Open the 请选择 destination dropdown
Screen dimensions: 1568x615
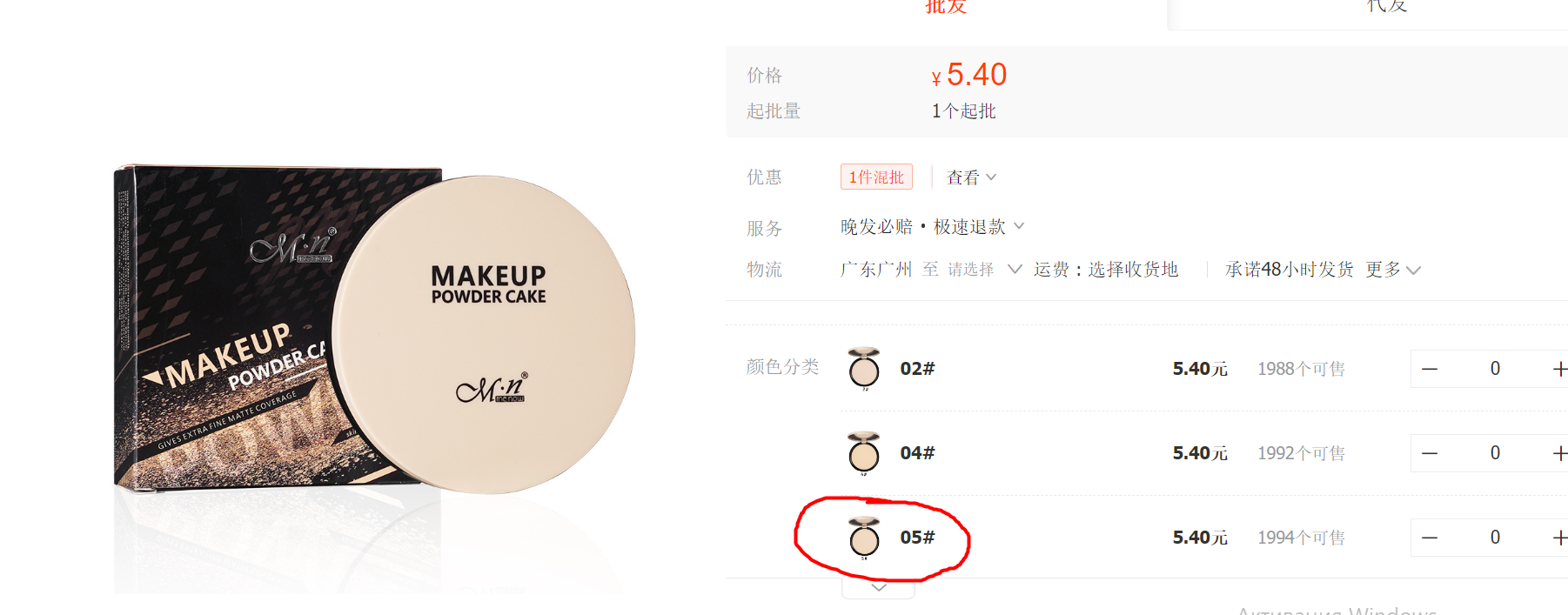[983, 270]
